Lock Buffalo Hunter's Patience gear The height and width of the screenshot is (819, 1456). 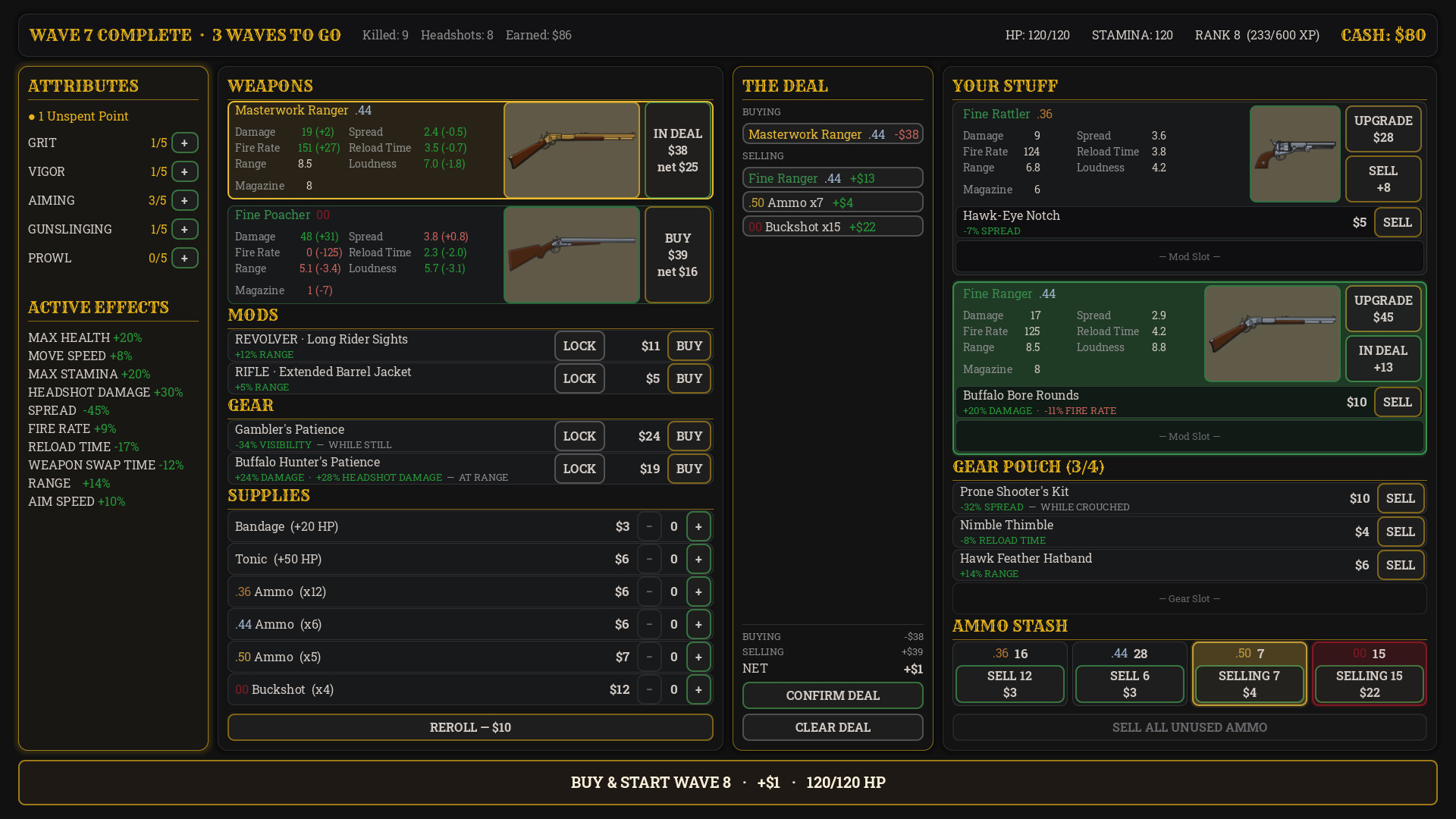(579, 469)
